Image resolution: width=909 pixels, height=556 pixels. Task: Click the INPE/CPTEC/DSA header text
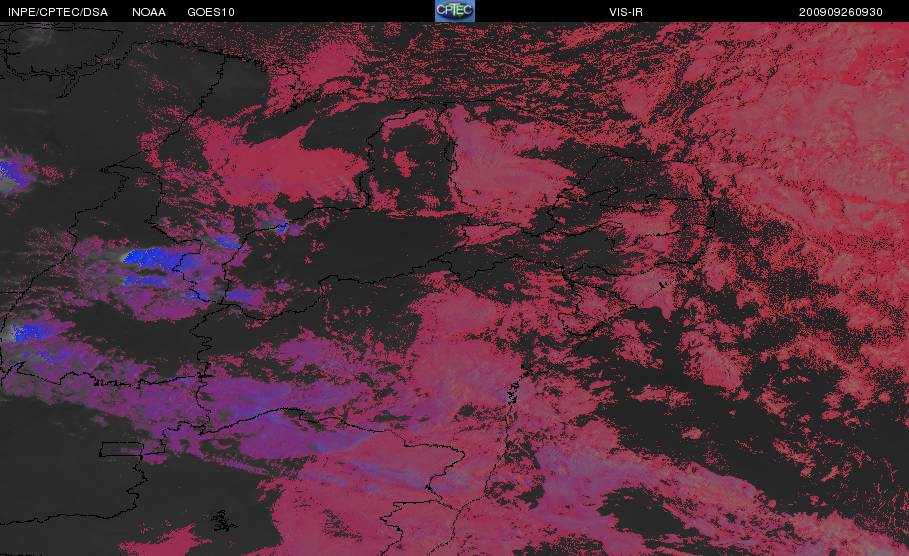[x=57, y=12]
